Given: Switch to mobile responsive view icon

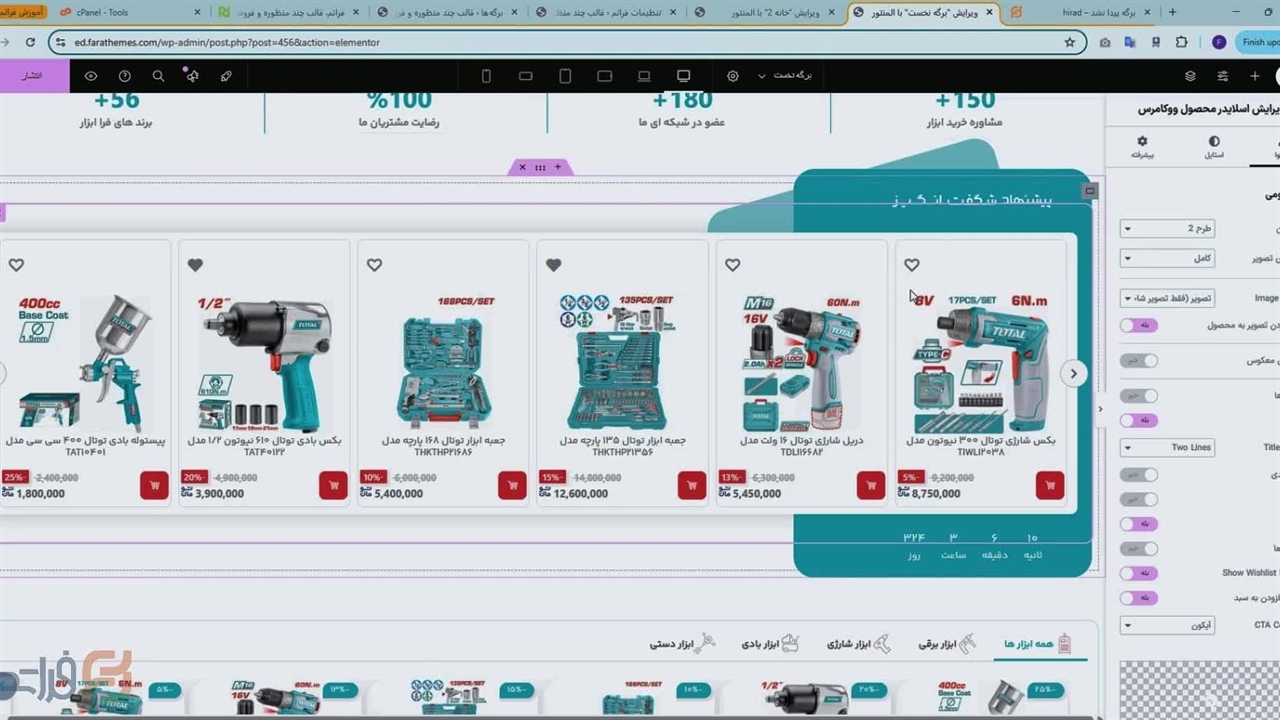Looking at the screenshot, I should coord(486,76).
